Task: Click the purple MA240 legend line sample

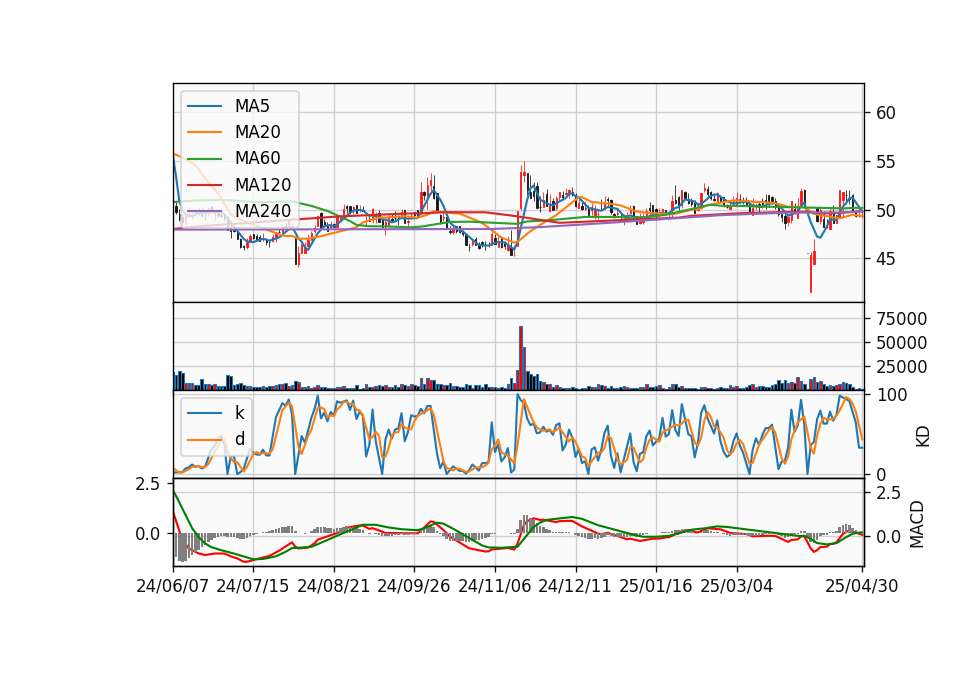Action: (x=204, y=211)
